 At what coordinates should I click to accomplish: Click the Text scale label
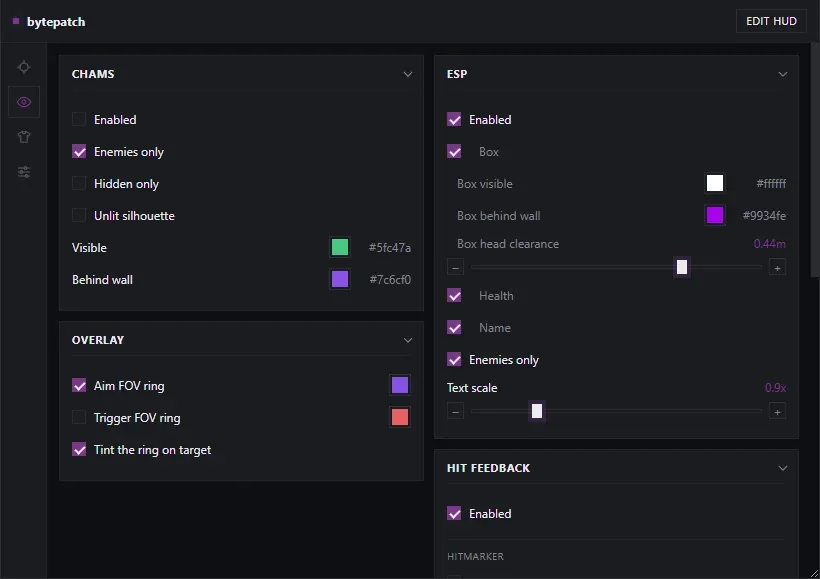[x=472, y=388]
